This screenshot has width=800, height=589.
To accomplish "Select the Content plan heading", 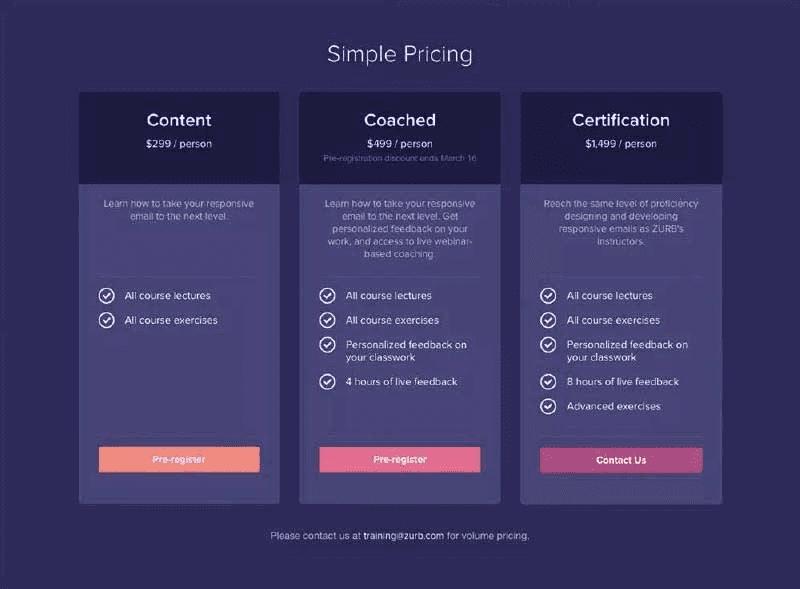I will 179,120.
